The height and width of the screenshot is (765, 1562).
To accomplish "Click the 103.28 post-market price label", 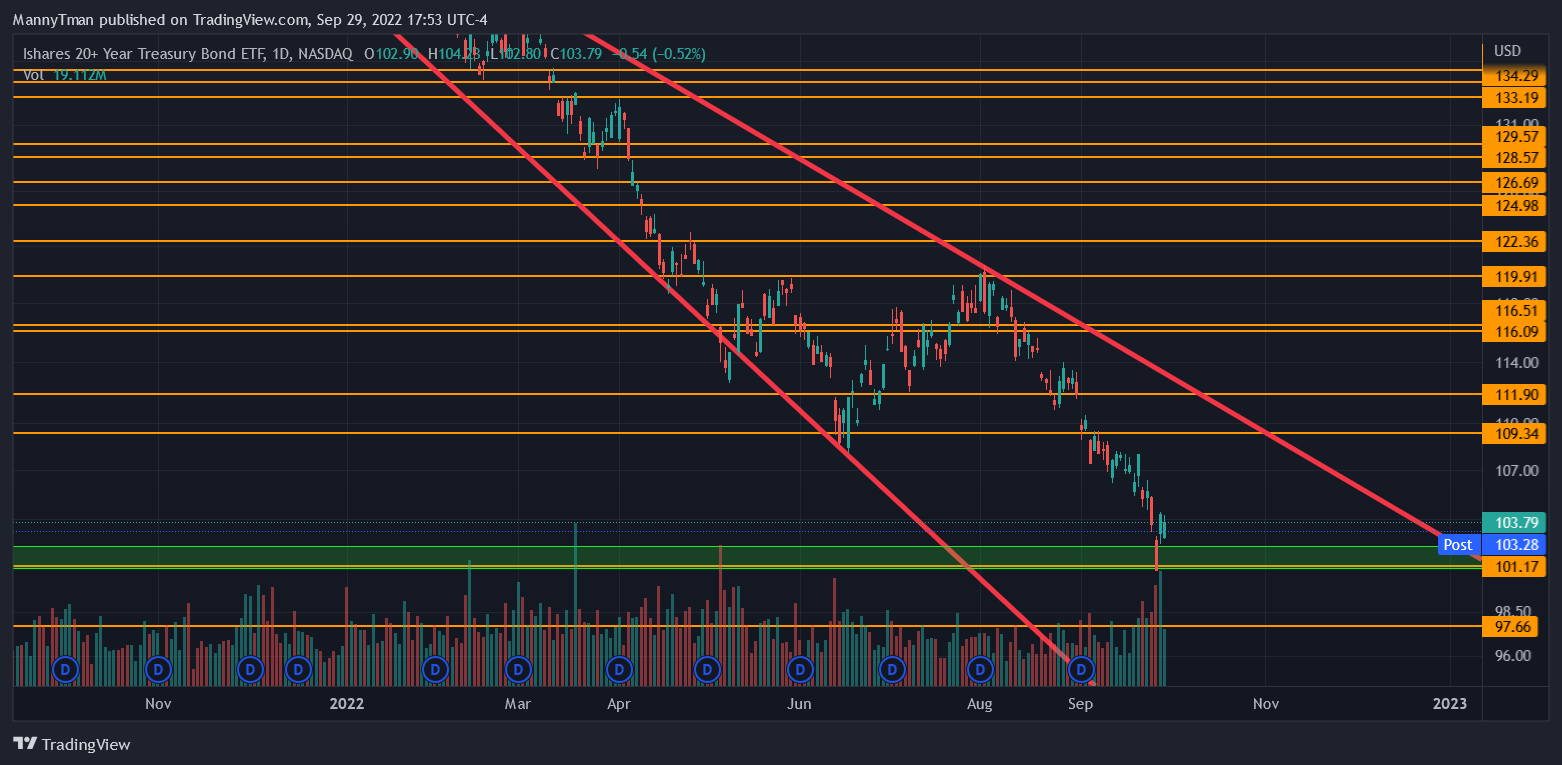I will [1514, 545].
